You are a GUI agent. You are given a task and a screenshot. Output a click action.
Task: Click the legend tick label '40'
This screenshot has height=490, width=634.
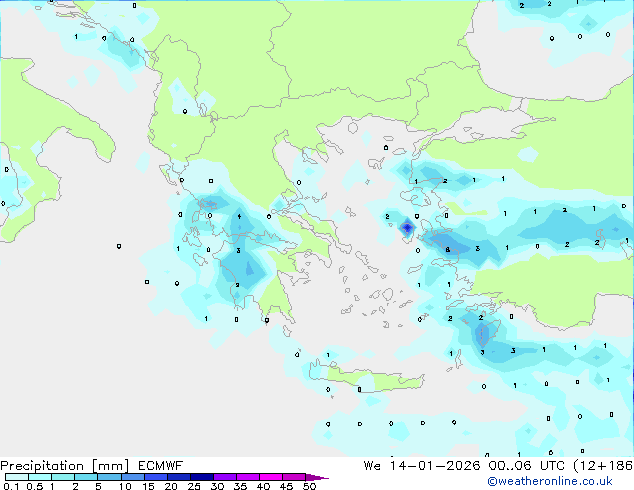(263, 486)
